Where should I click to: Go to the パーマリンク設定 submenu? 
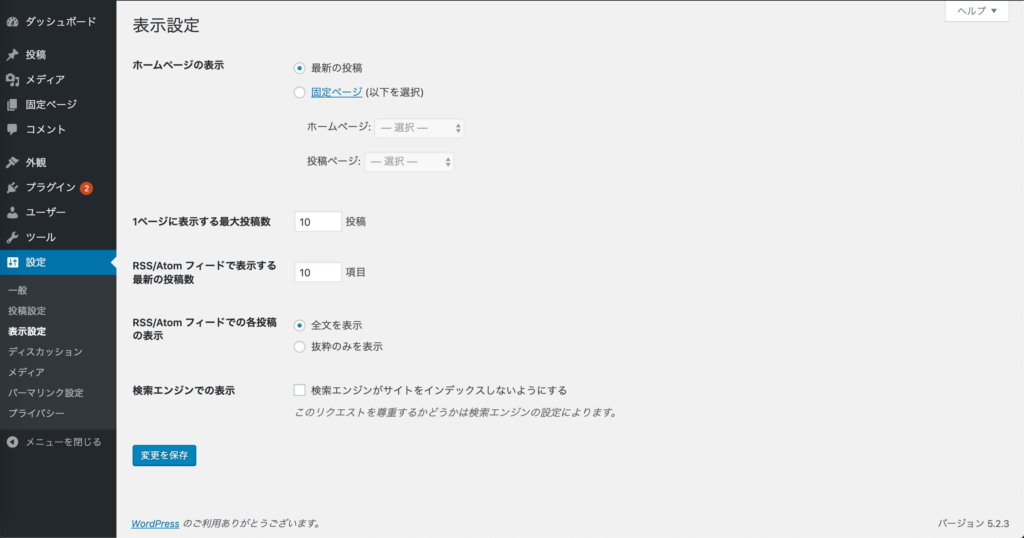click(x=46, y=393)
